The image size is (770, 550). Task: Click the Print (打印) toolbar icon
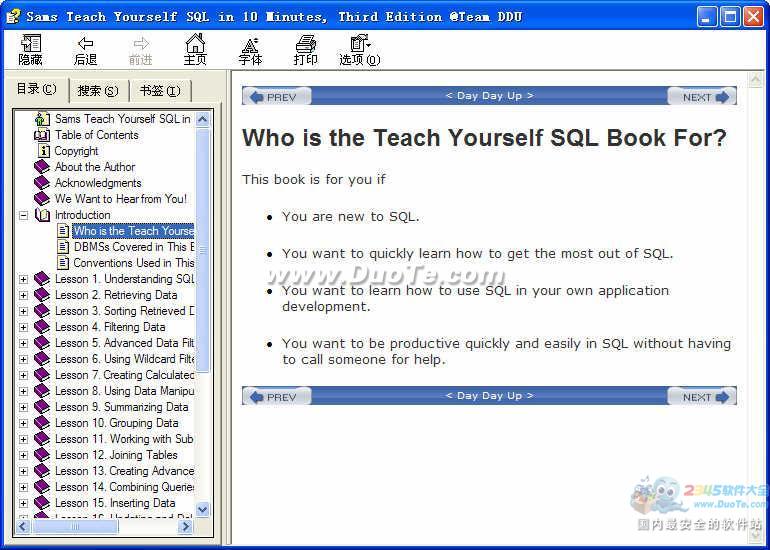[x=305, y=44]
